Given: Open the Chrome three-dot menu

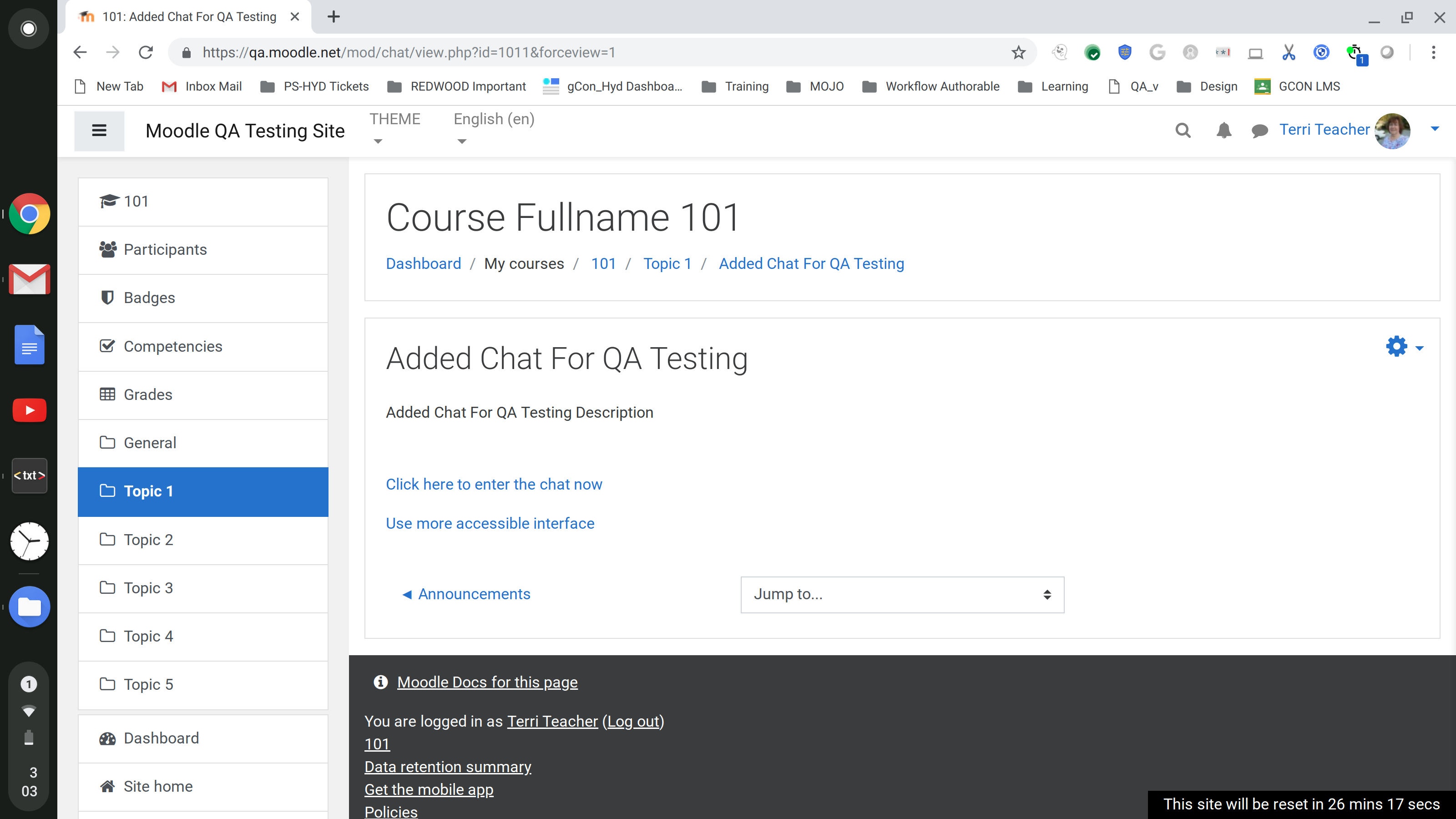Looking at the screenshot, I should [x=1433, y=53].
